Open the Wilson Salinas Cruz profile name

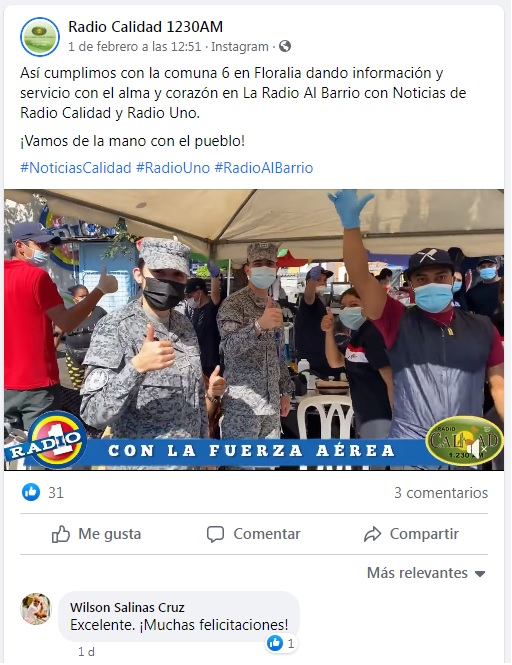(127, 607)
